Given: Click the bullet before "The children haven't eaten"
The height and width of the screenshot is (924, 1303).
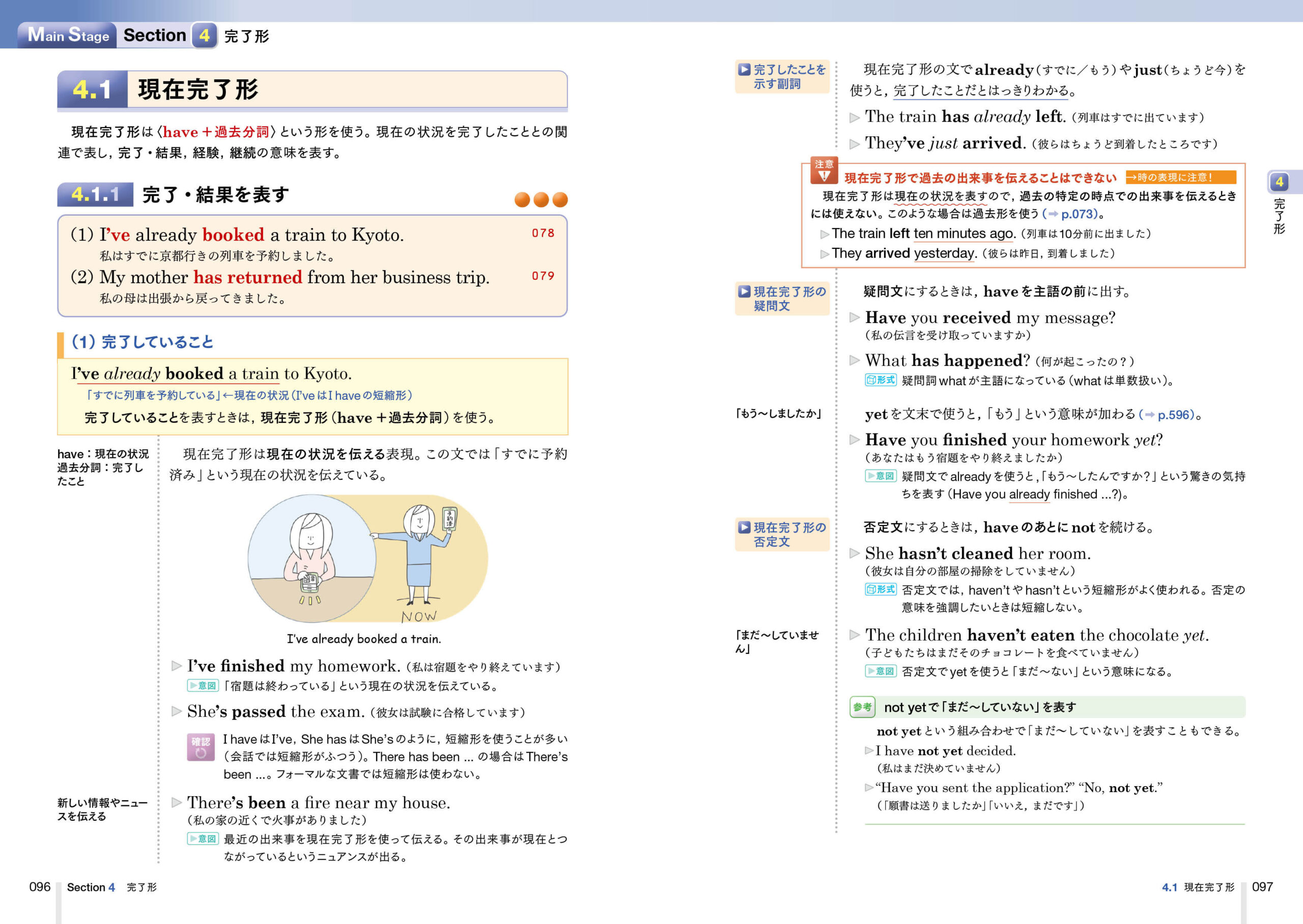Looking at the screenshot, I should tap(855, 634).
